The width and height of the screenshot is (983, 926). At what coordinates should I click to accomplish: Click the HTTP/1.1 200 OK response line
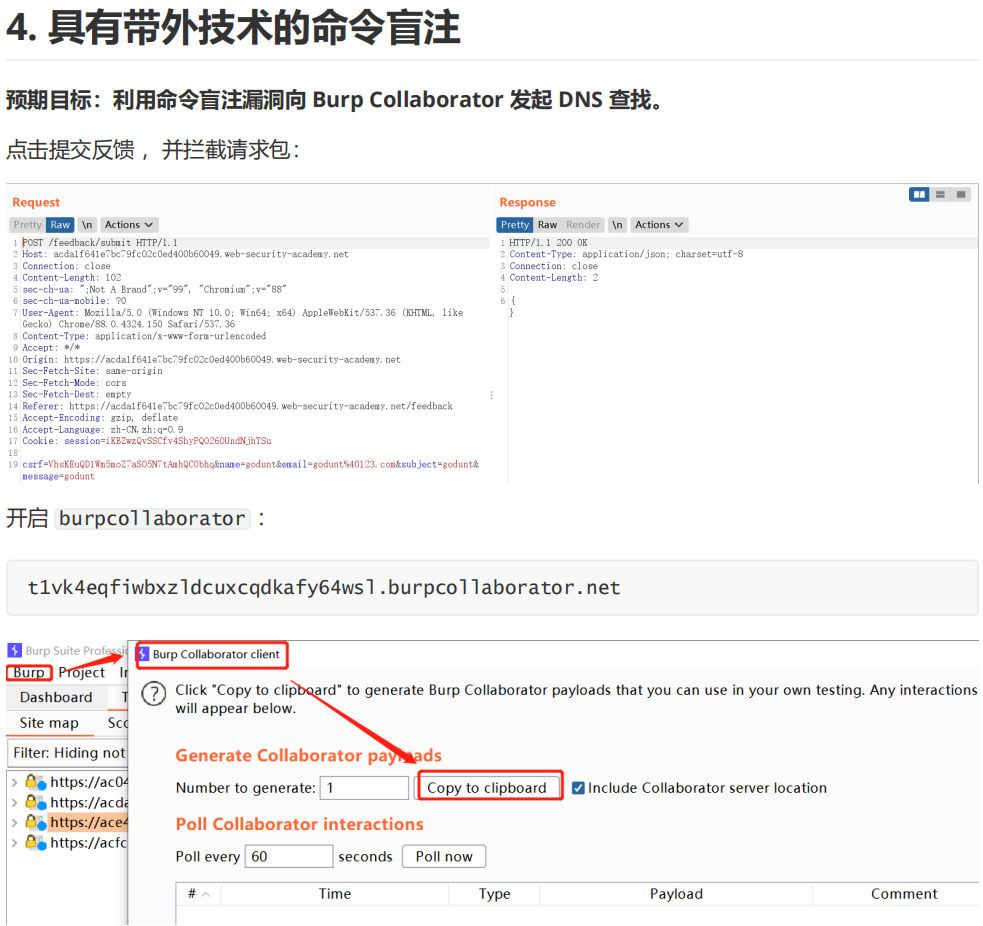tap(548, 243)
